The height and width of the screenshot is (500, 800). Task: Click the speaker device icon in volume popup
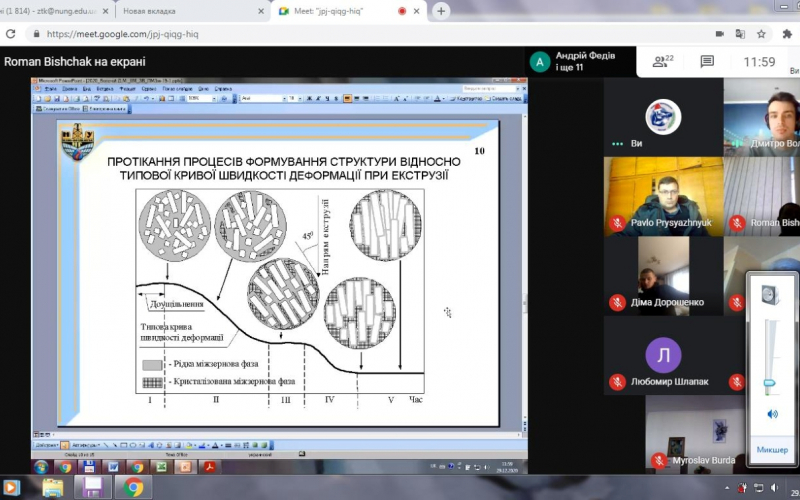pyautogui.click(x=770, y=295)
